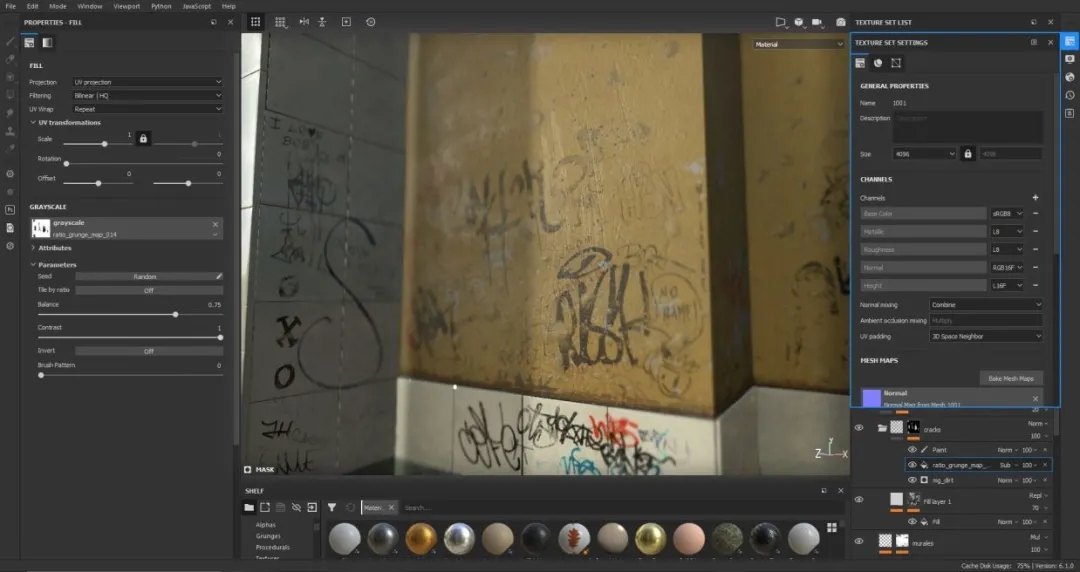Open the gradient Properties sub-tab icon
This screenshot has width=1080, height=572.
47,43
